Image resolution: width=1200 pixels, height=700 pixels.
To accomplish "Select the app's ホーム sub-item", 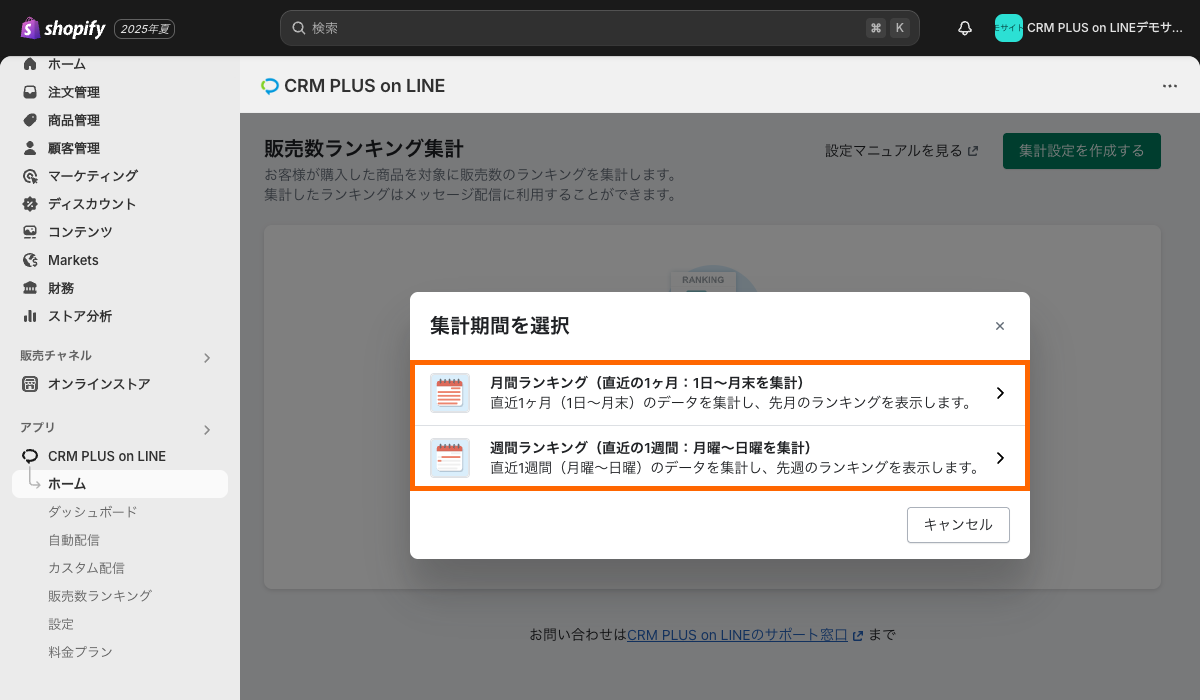I will coord(120,484).
